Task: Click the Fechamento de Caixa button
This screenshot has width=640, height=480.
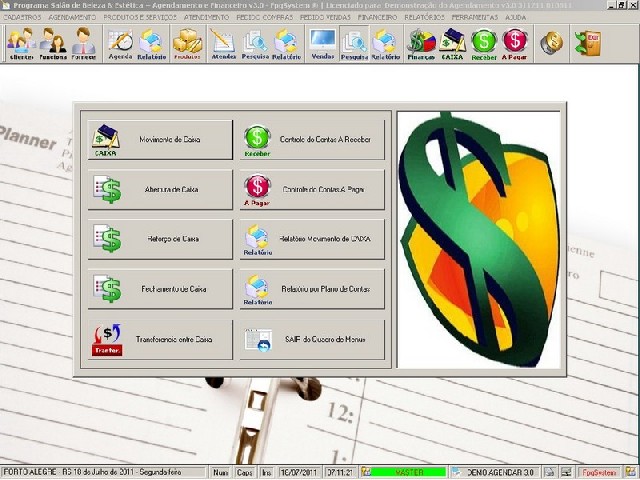Action: (160, 289)
